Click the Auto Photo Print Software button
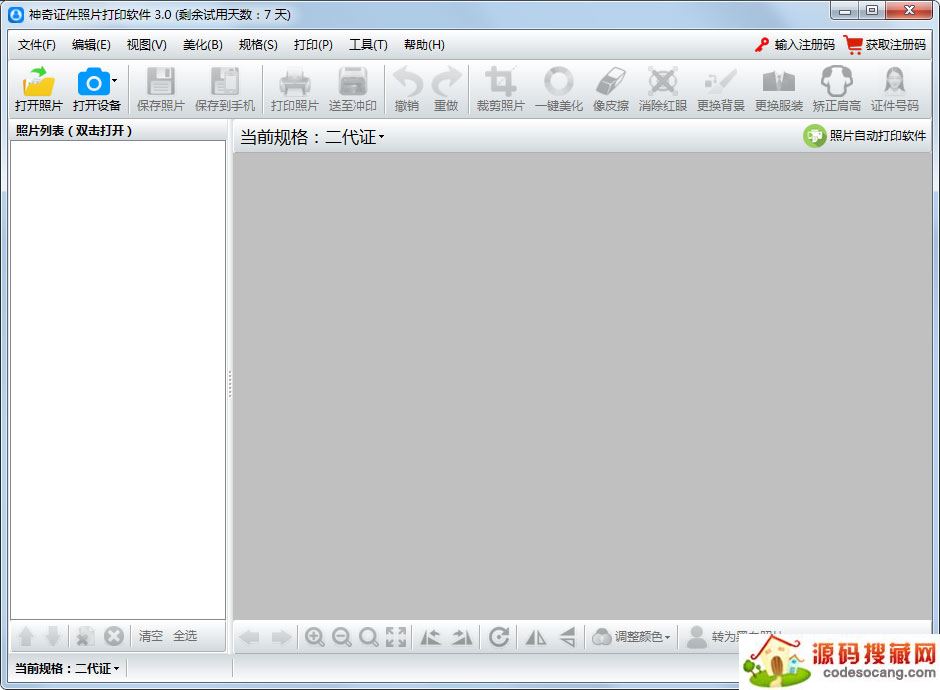Viewport: 940px width, 690px height. 866,136
